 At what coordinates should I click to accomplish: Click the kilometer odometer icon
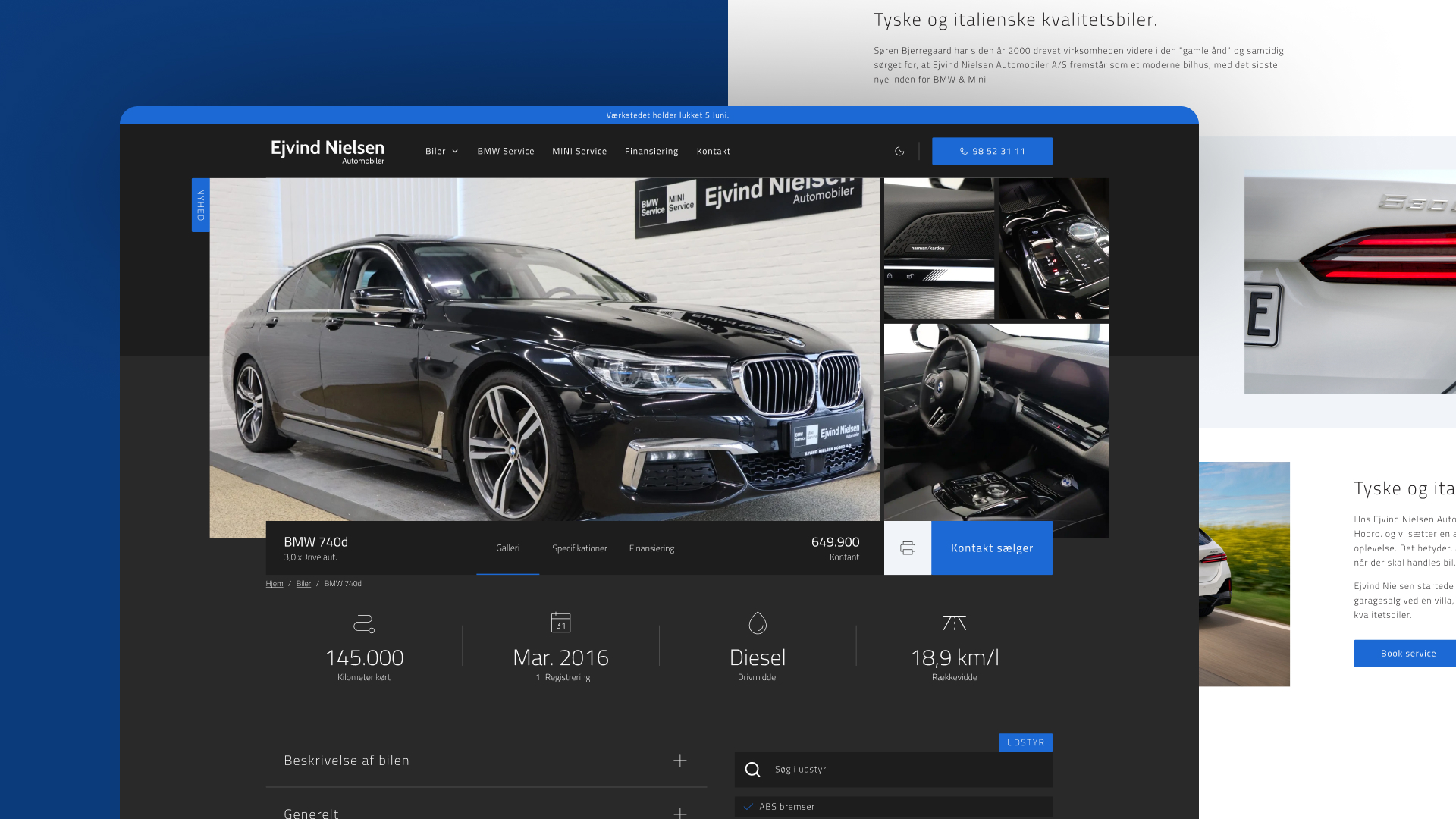coord(364,623)
